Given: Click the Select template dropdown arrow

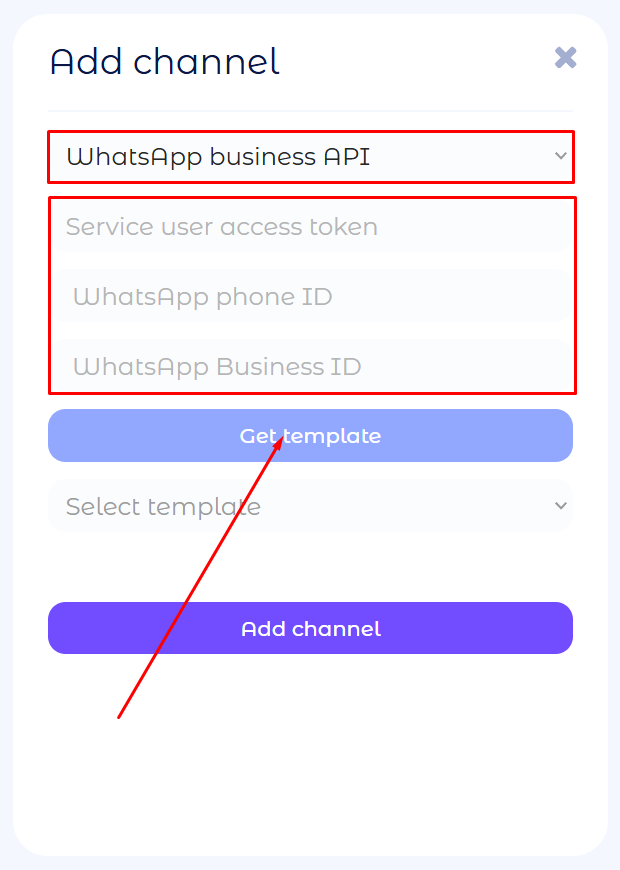Looking at the screenshot, I should [x=560, y=506].
